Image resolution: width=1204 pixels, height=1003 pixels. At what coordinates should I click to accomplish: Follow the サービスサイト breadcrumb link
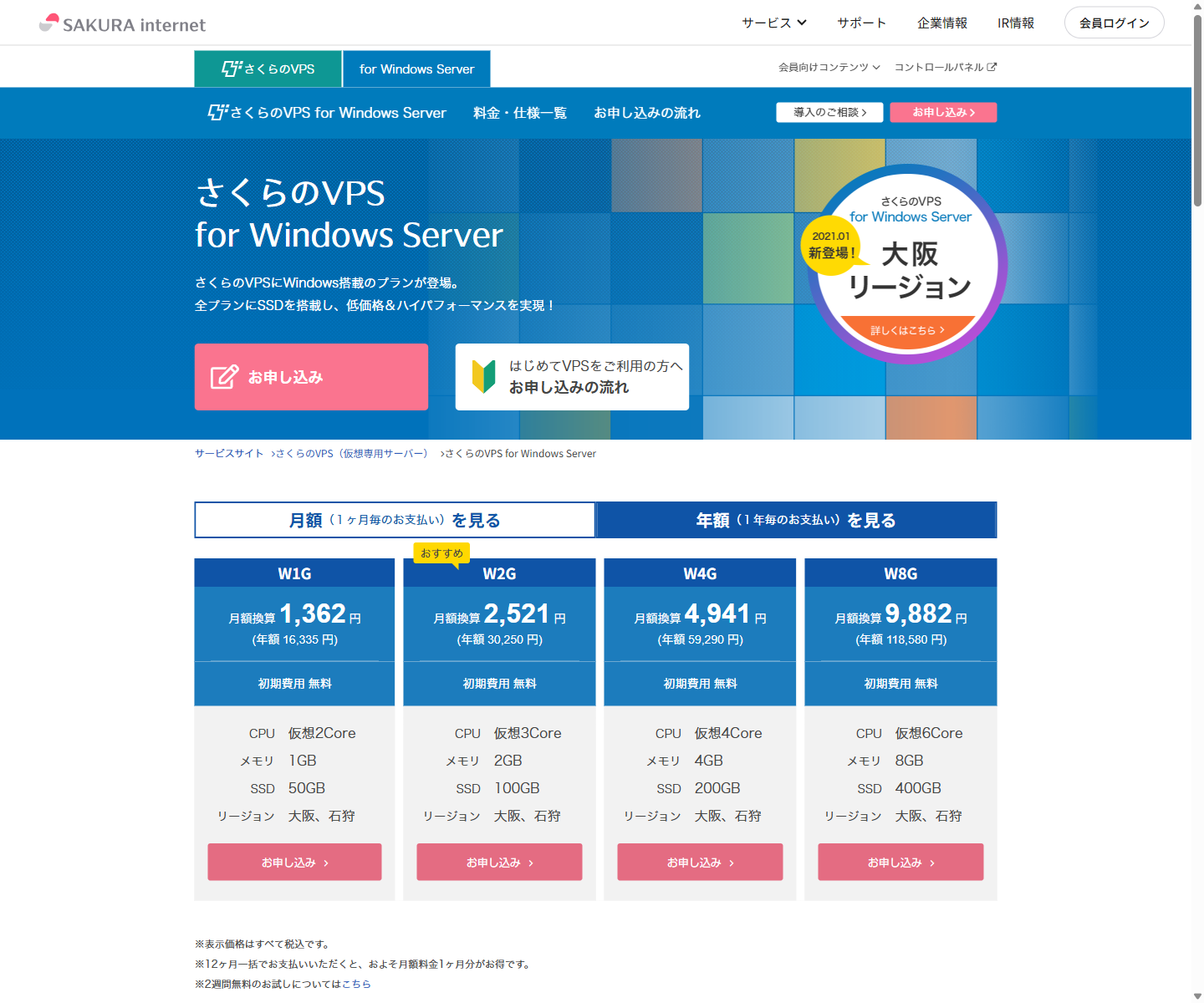point(229,453)
